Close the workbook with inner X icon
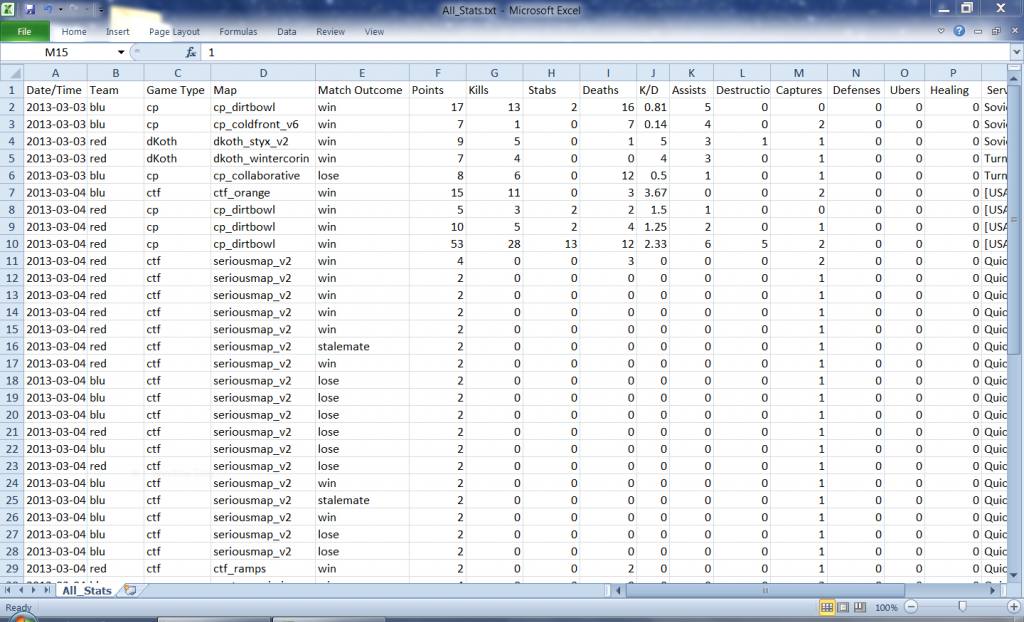Image resolution: width=1024 pixels, height=622 pixels. click(1014, 31)
